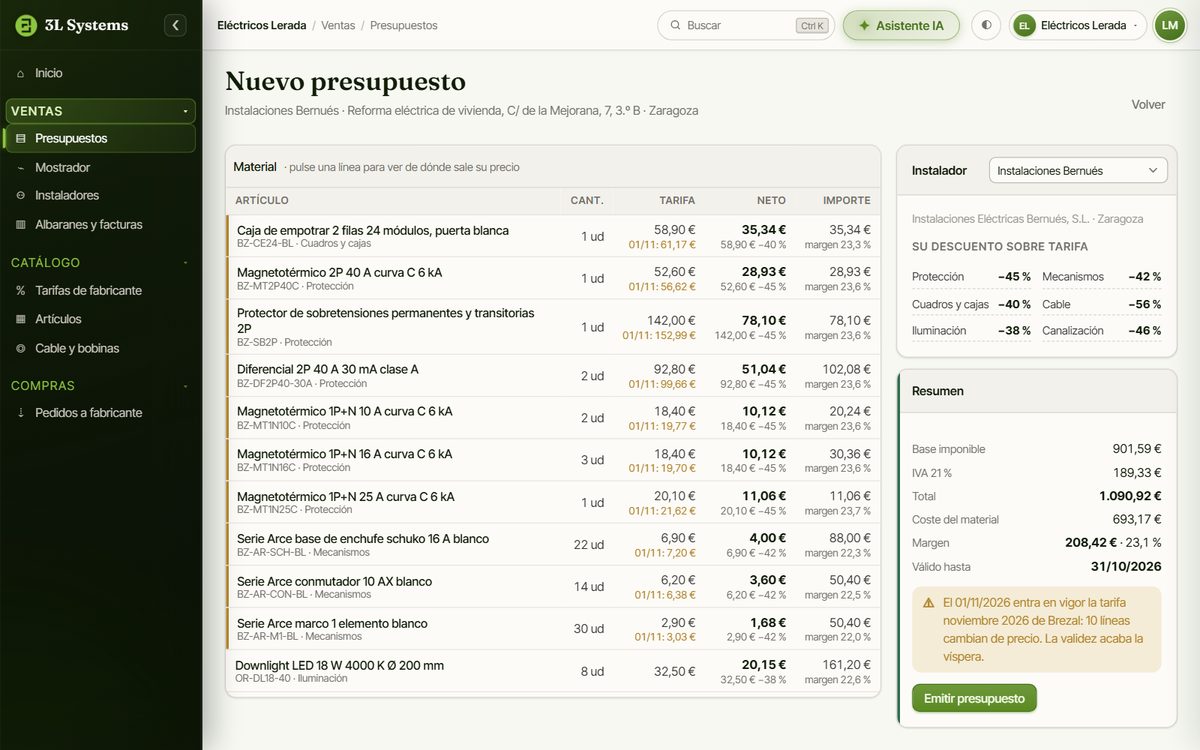Collapse the sidebar with the chevron button
The height and width of the screenshot is (750, 1200).
pyautogui.click(x=175, y=25)
